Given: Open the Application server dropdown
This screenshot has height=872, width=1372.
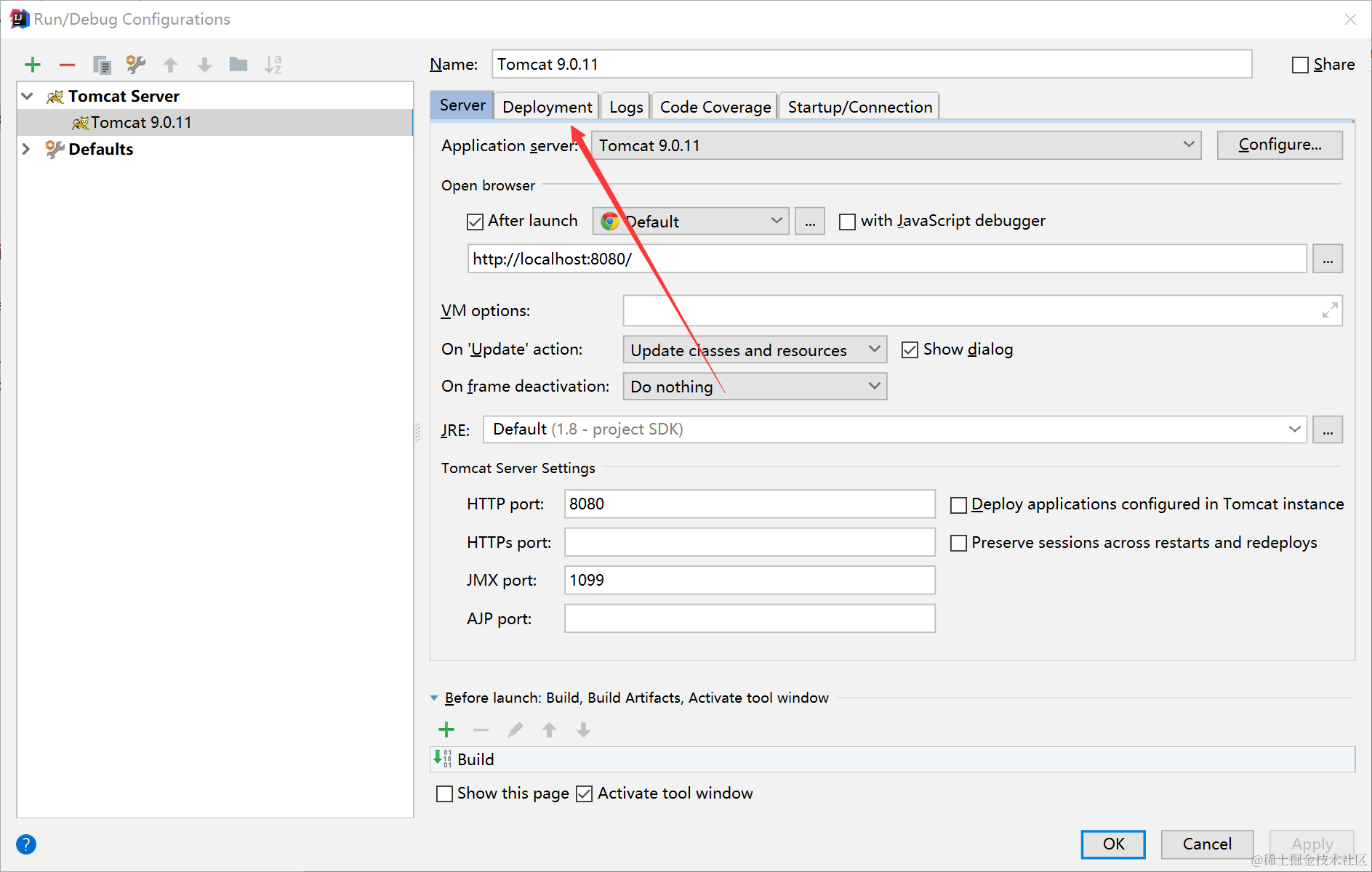Looking at the screenshot, I should click(896, 145).
